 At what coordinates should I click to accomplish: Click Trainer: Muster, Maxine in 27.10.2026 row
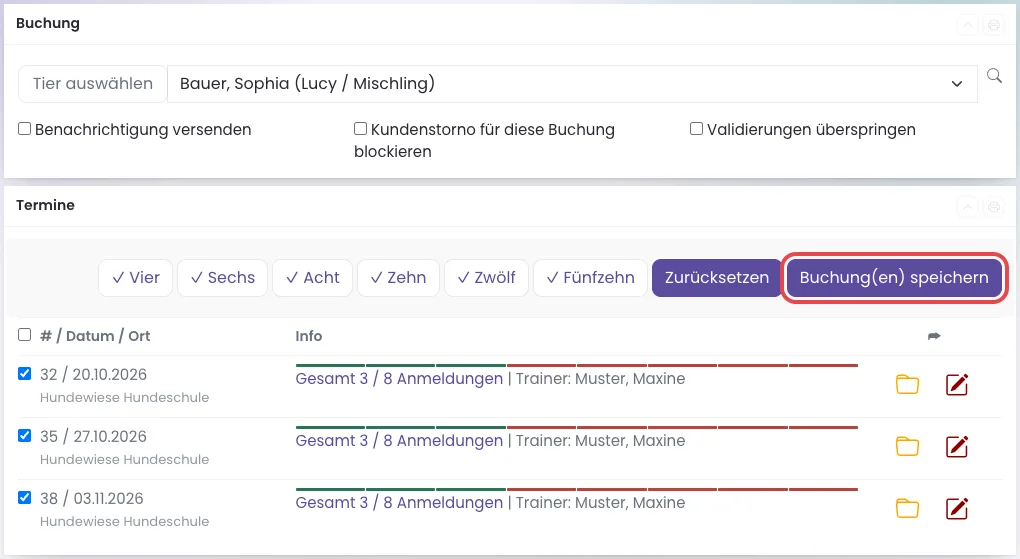pos(600,441)
